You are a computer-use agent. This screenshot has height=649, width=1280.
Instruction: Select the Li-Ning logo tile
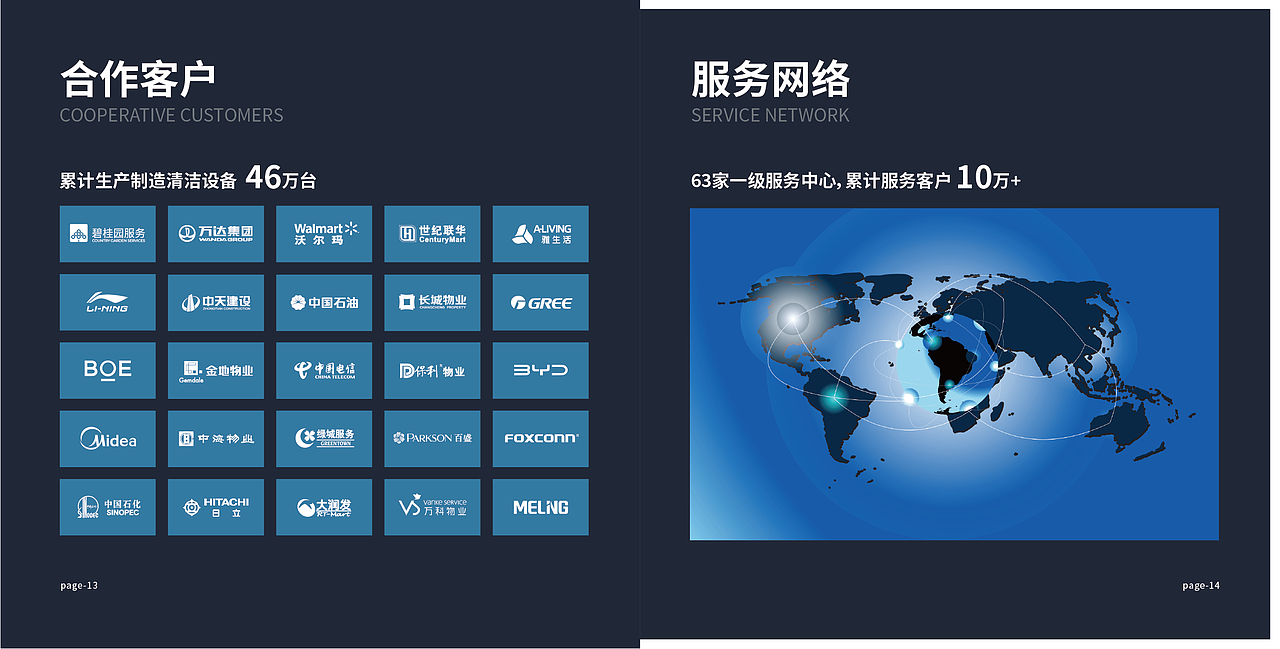(108, 302)
